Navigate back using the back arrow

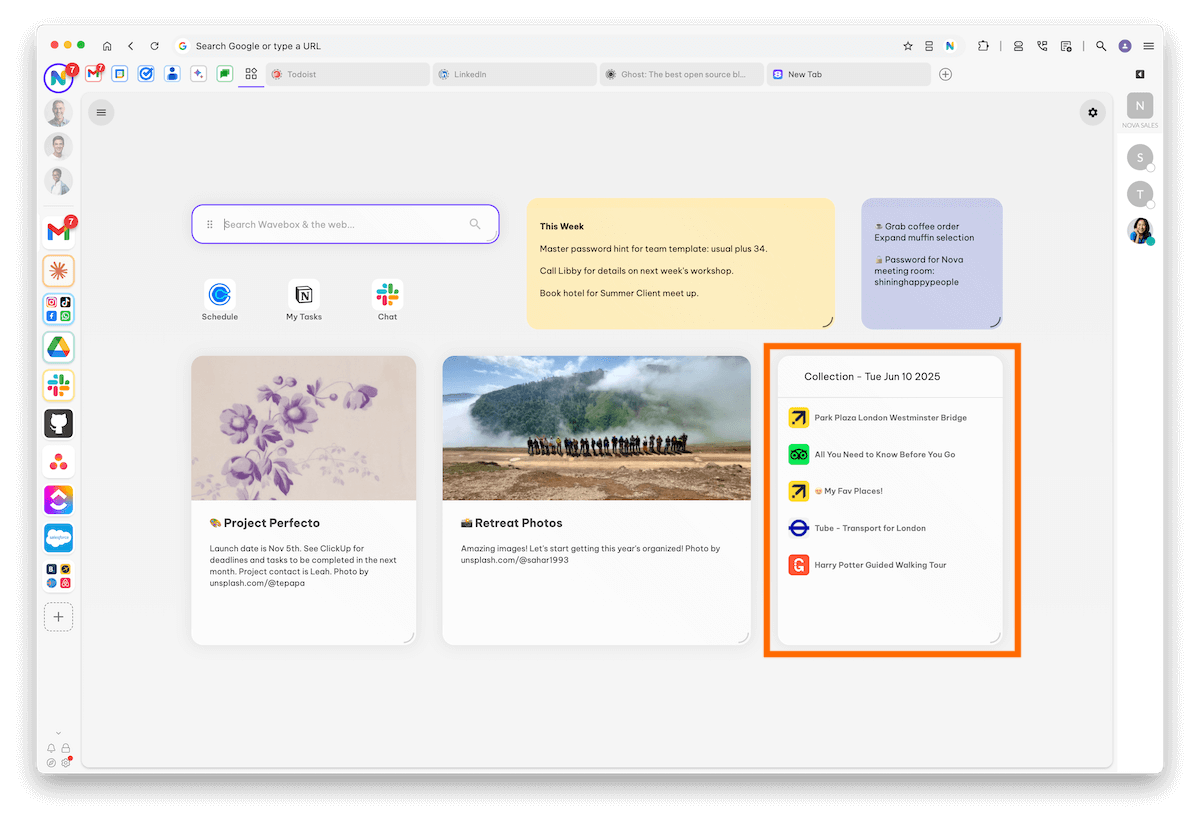[131, 46]
